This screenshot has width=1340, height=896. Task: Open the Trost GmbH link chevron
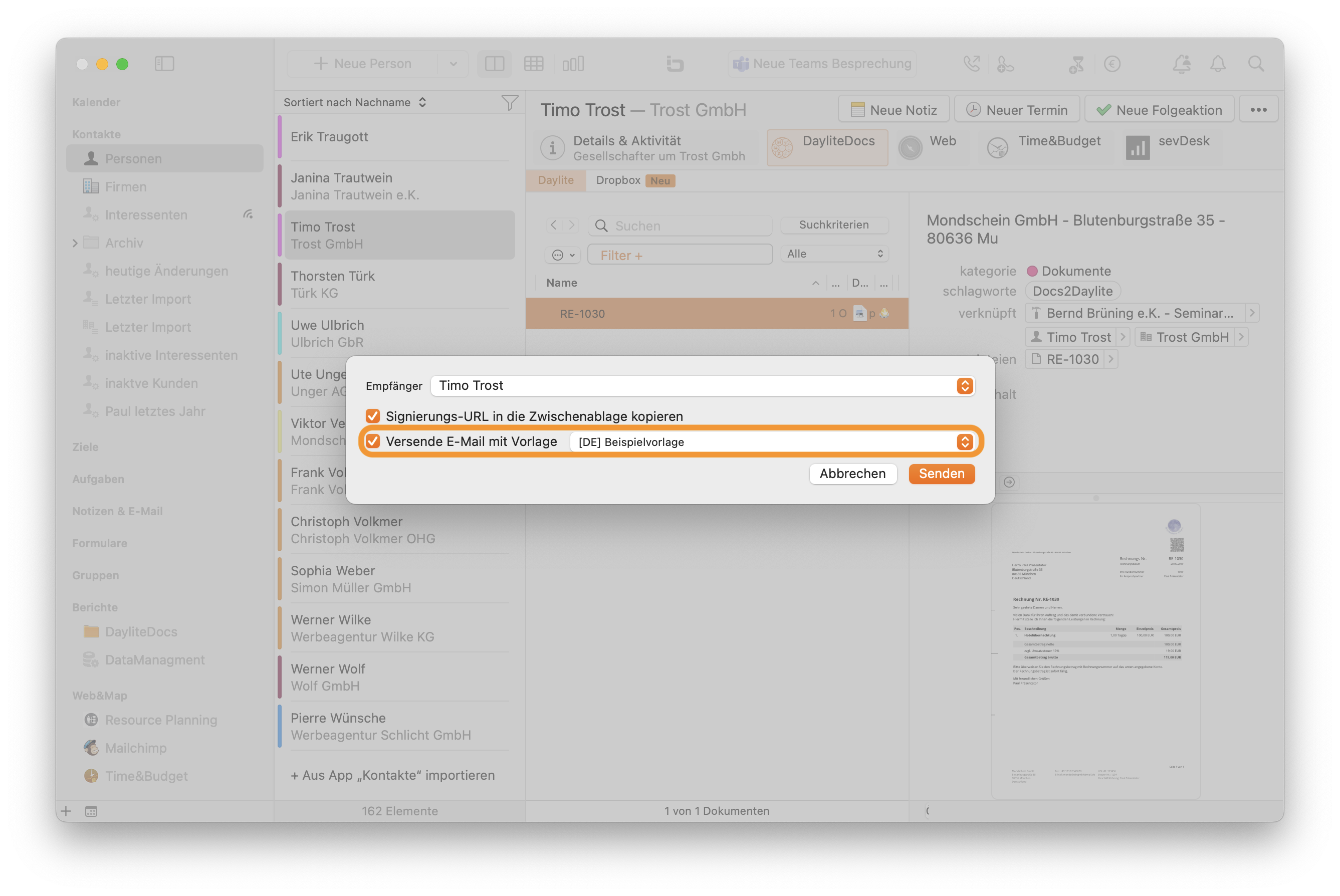[1241, 337]
